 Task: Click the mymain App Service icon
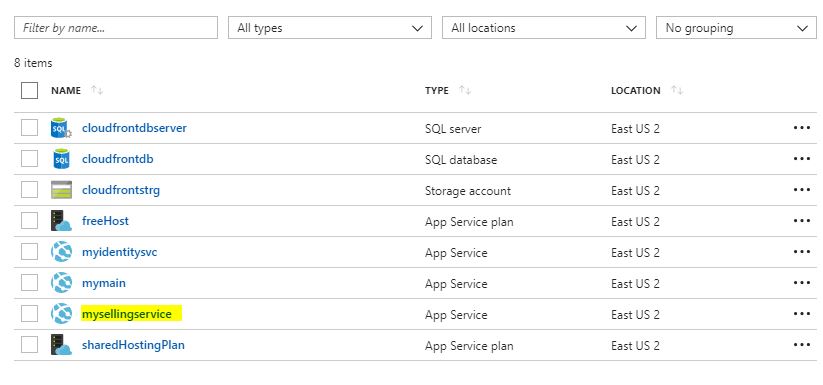click(61, 283)
